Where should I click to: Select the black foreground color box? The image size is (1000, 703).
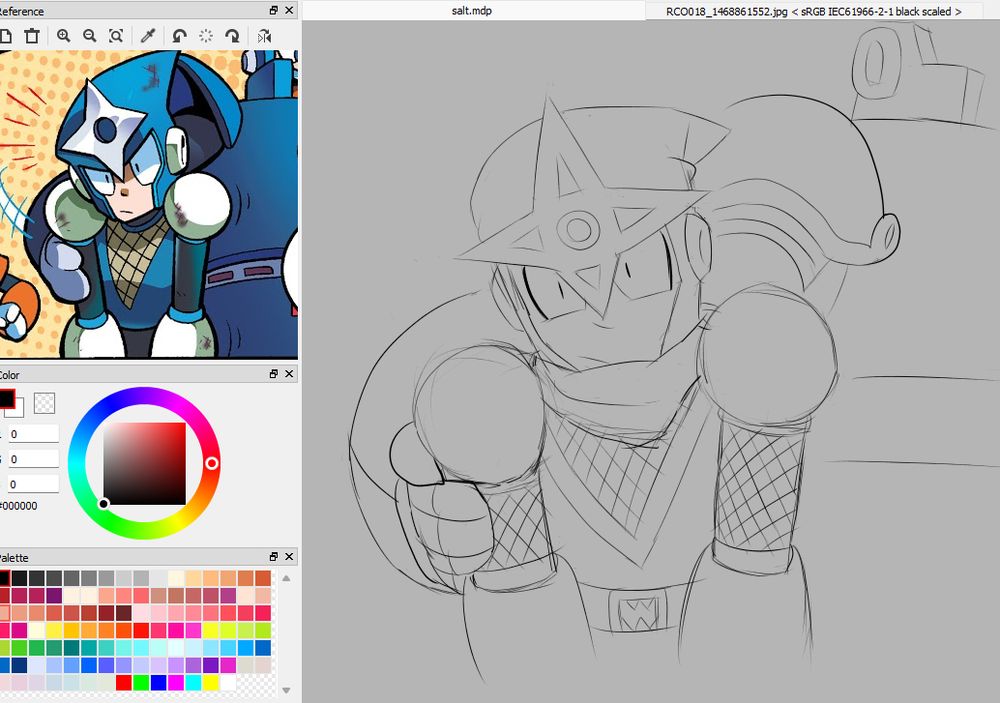(6, 399)
